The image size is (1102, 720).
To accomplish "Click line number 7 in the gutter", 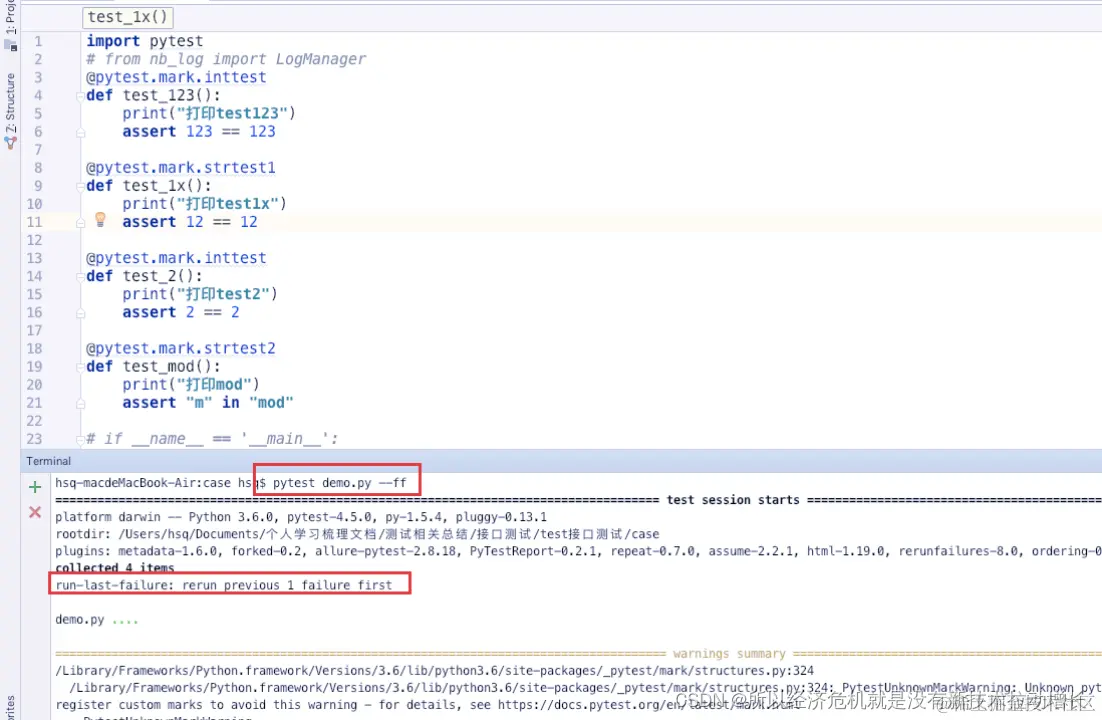I will 38,150.
